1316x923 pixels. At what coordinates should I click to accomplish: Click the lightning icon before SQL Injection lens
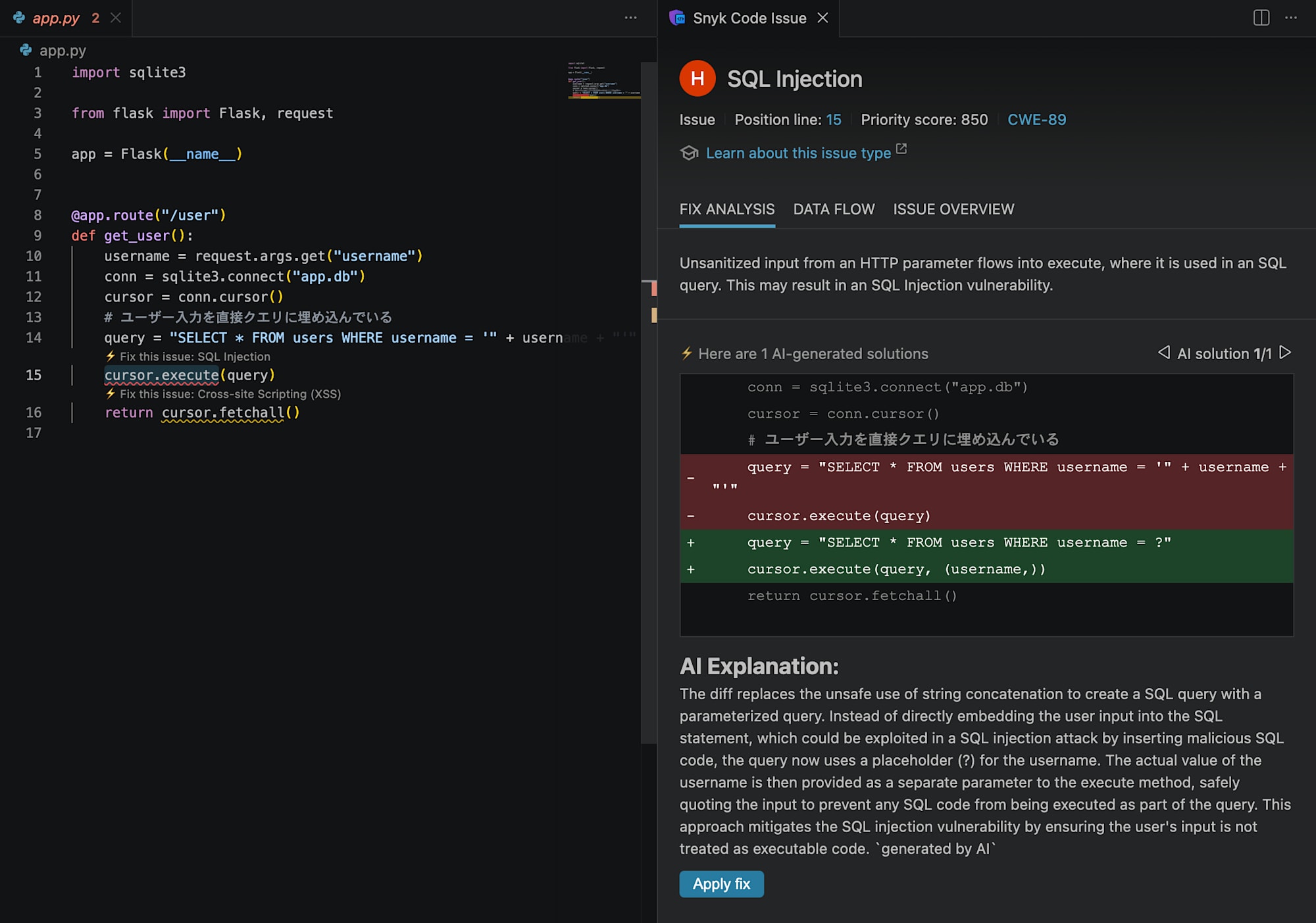(111, 356)
